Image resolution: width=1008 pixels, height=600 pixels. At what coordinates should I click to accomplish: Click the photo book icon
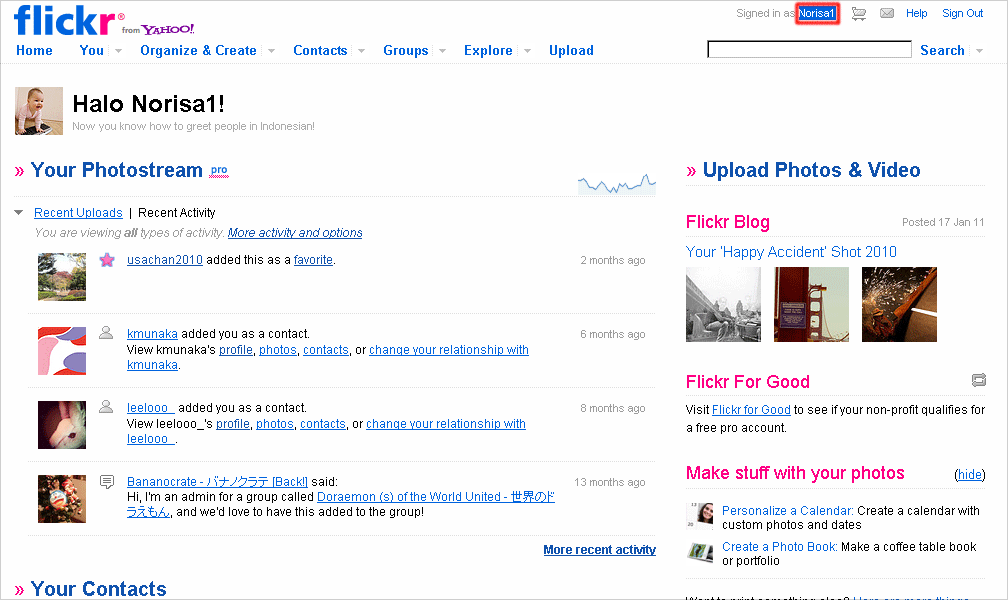pyautogui.click(x=700, y=552)
